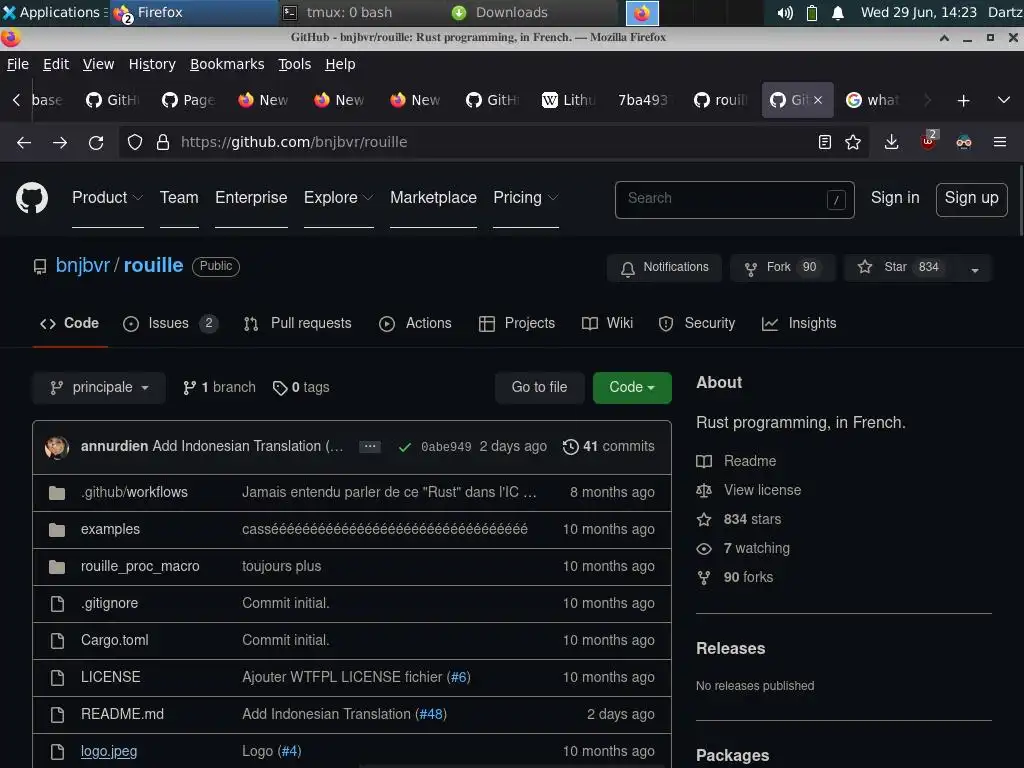Open the Security tab
Screen dimensions: 1024x768
pos(697,323)
